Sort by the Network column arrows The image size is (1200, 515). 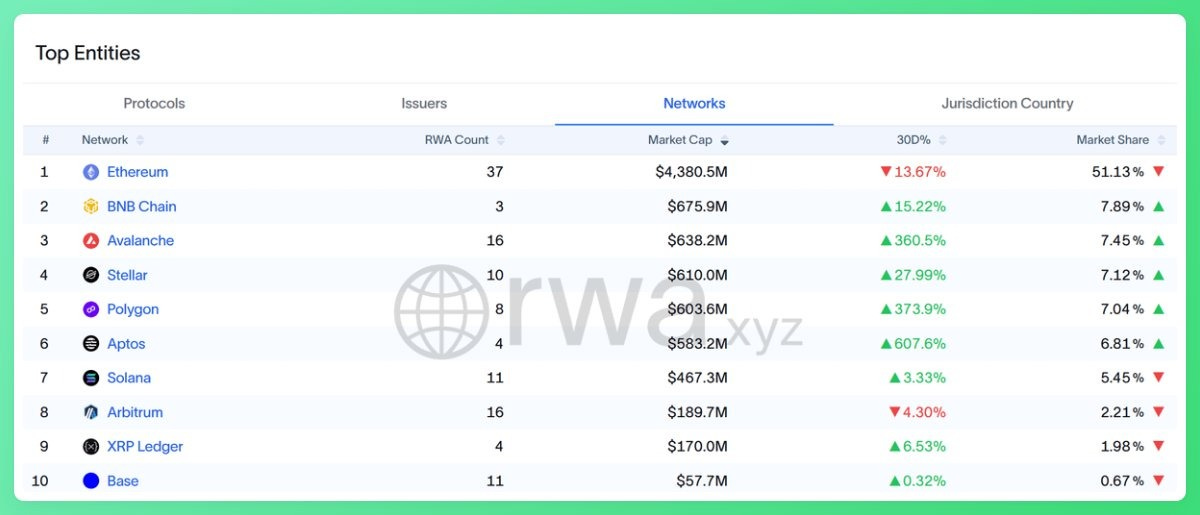tap(140, 140)
